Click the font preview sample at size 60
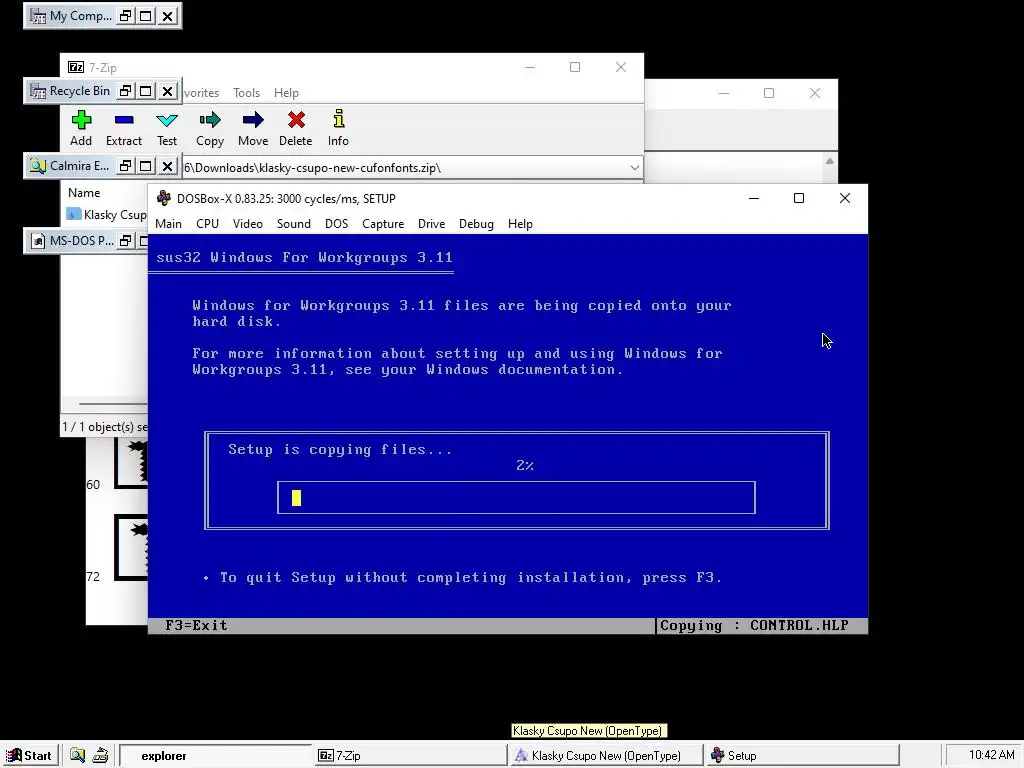The width and height of the screenshot is (1024, 768). click(x=131, y=464)
